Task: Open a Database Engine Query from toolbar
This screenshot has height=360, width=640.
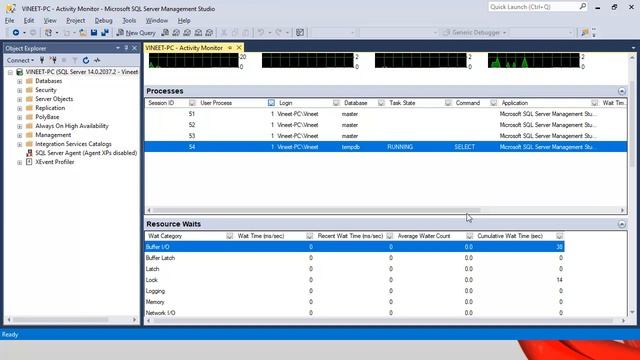Action: [x=165, y=32]
